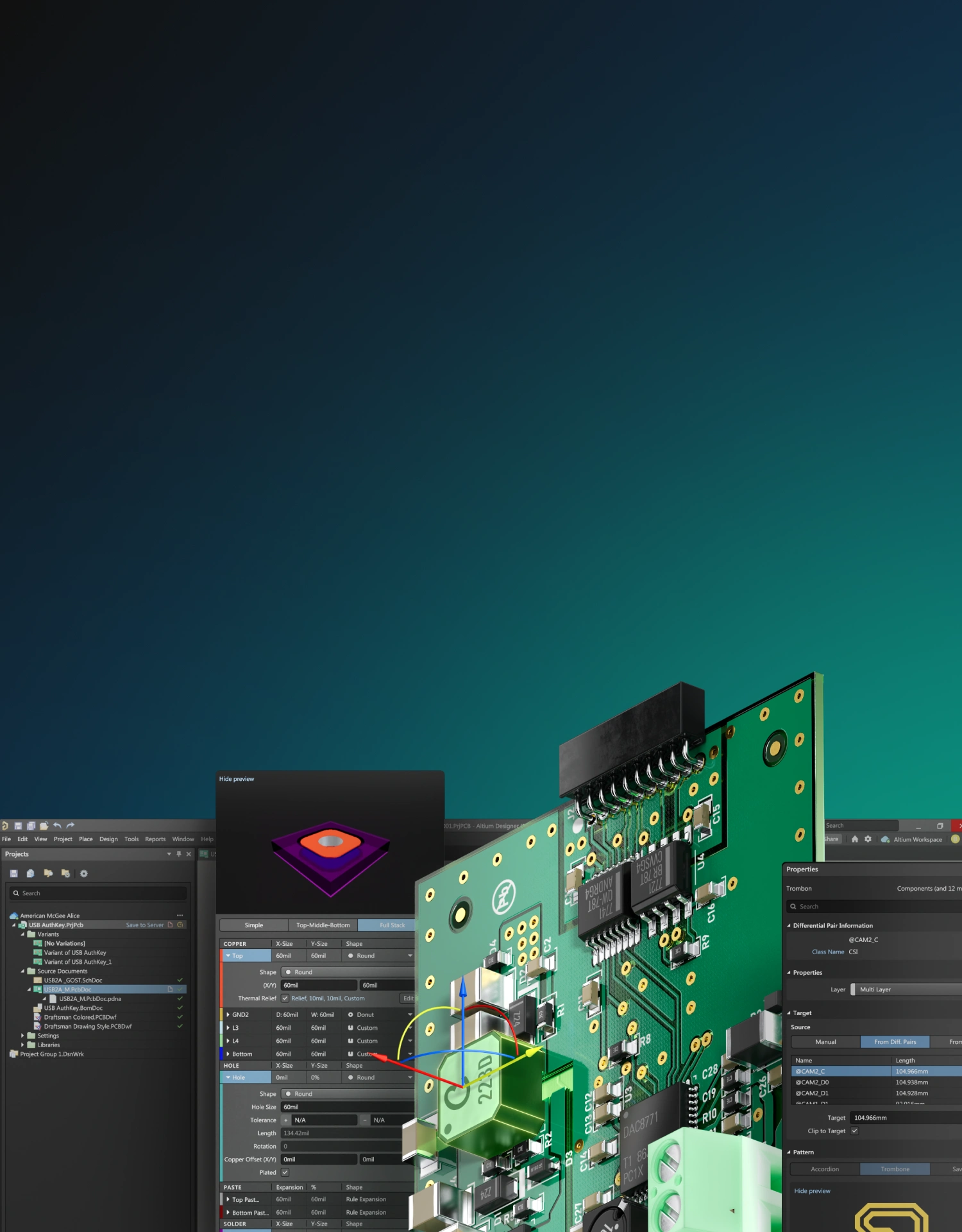Click the thermal relief link Relief, 10mil, 10mil, Custom
962x1232 pixels.
click(x=328, y=998)
